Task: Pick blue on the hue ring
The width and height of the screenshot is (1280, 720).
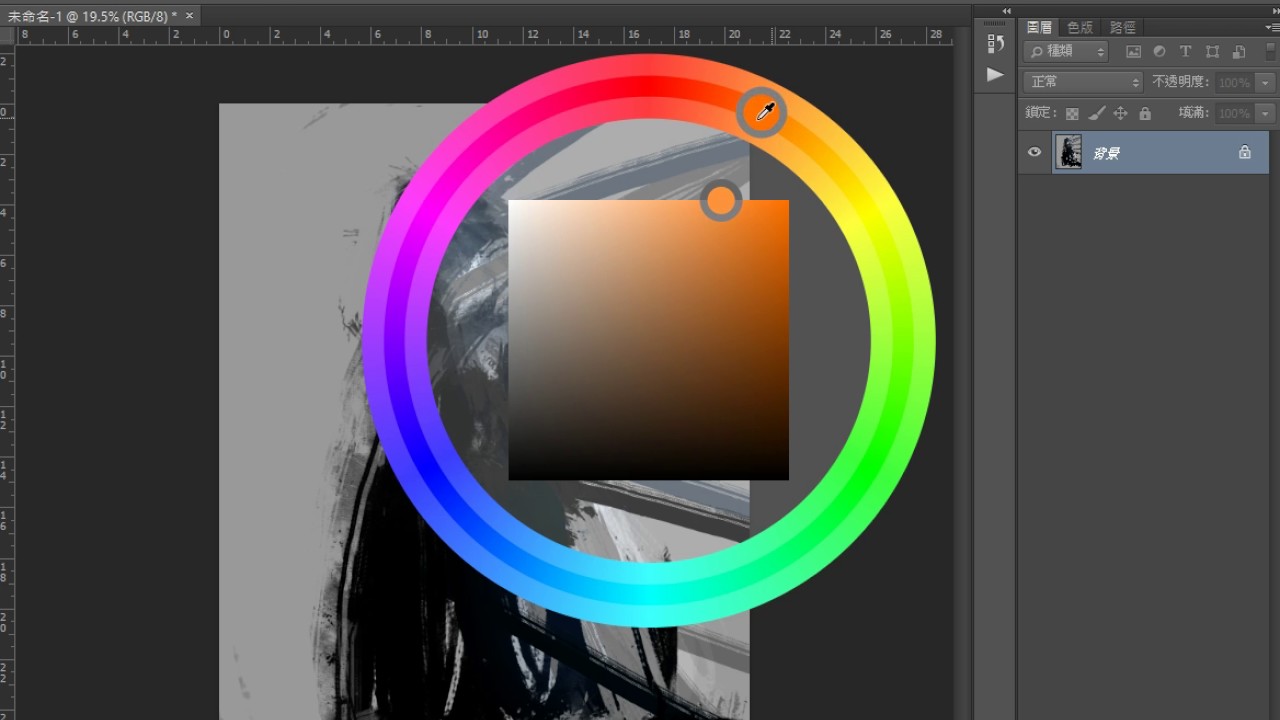Action: point(430,468)
